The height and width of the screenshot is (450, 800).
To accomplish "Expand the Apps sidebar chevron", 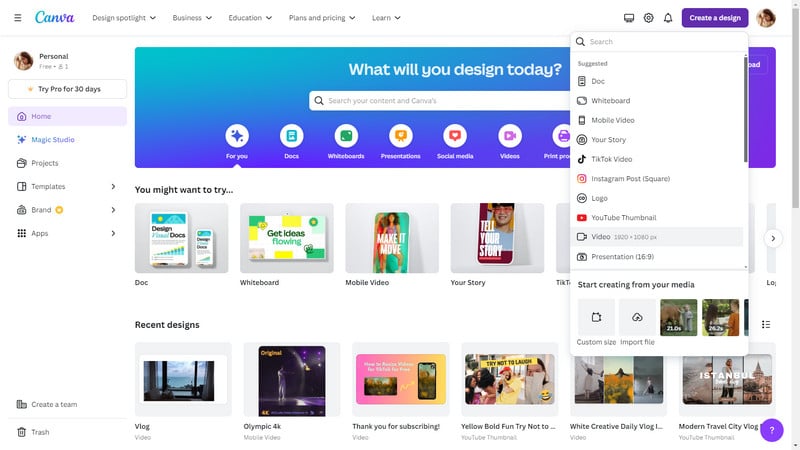I will pos(113,234).
